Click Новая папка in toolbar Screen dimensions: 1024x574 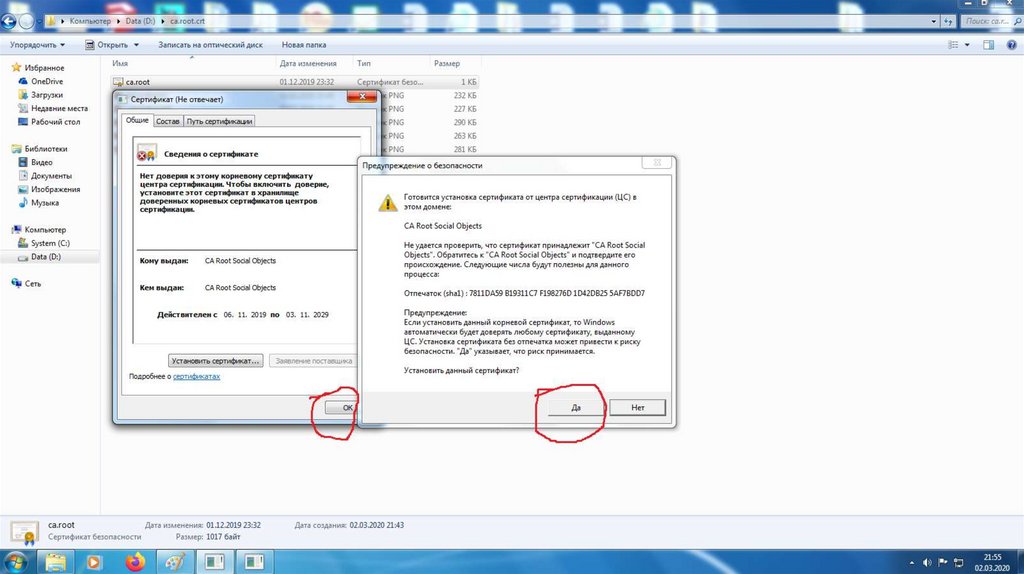[304, 45]
